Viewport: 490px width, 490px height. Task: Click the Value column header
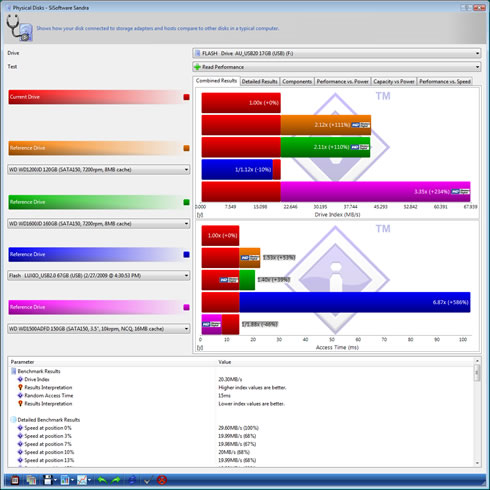pos(345,362)
